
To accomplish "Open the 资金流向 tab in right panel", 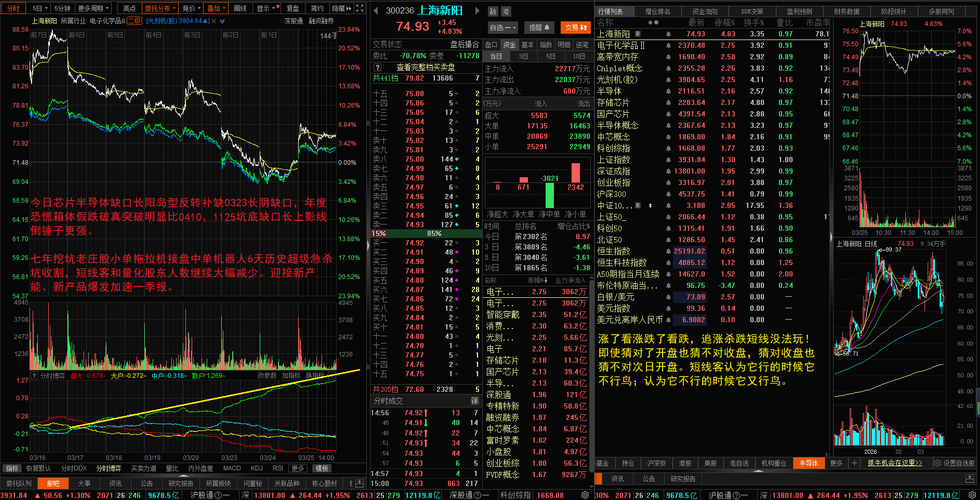I will coord(705,11).
